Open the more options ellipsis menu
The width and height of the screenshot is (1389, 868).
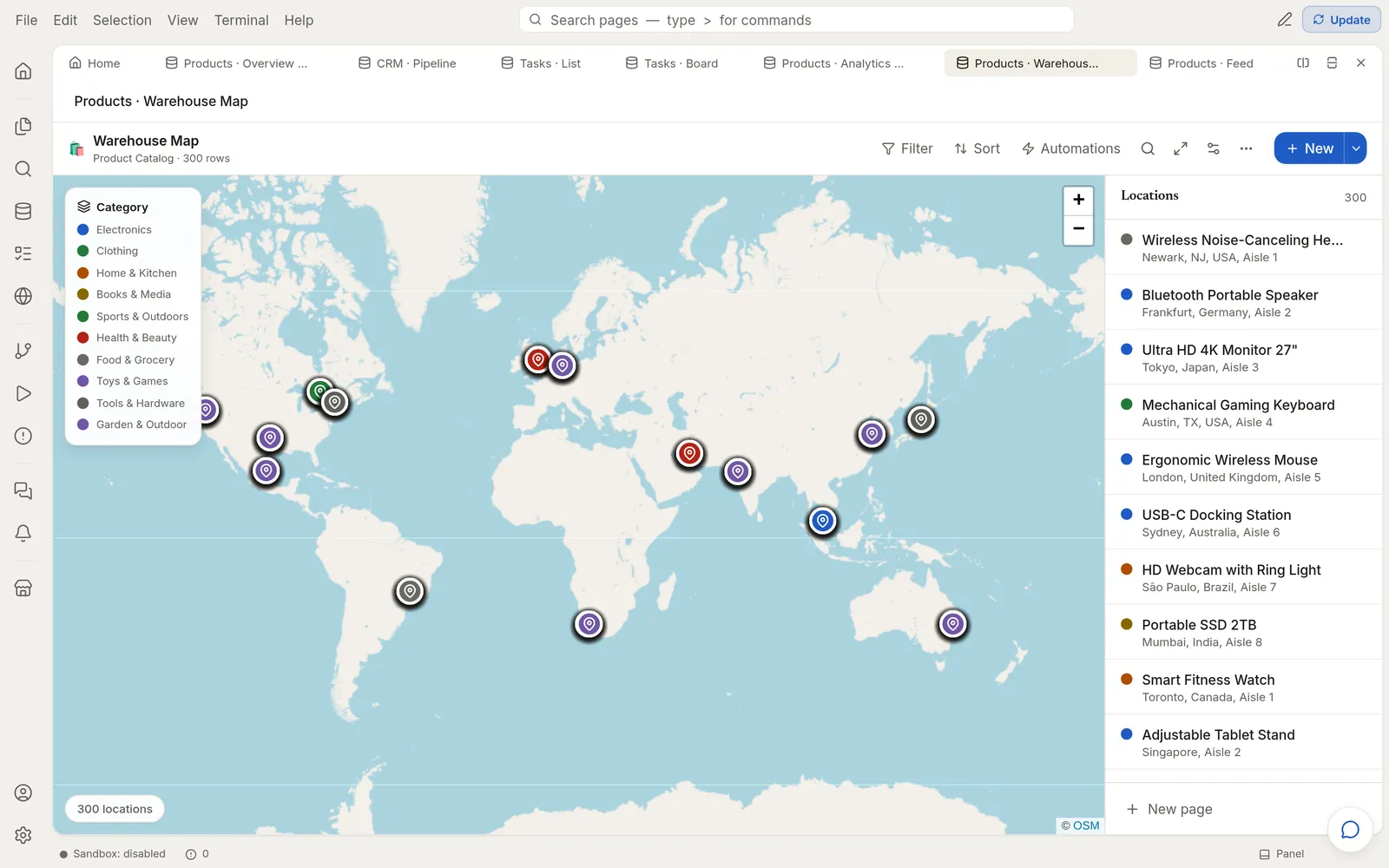coord(1246,148)
